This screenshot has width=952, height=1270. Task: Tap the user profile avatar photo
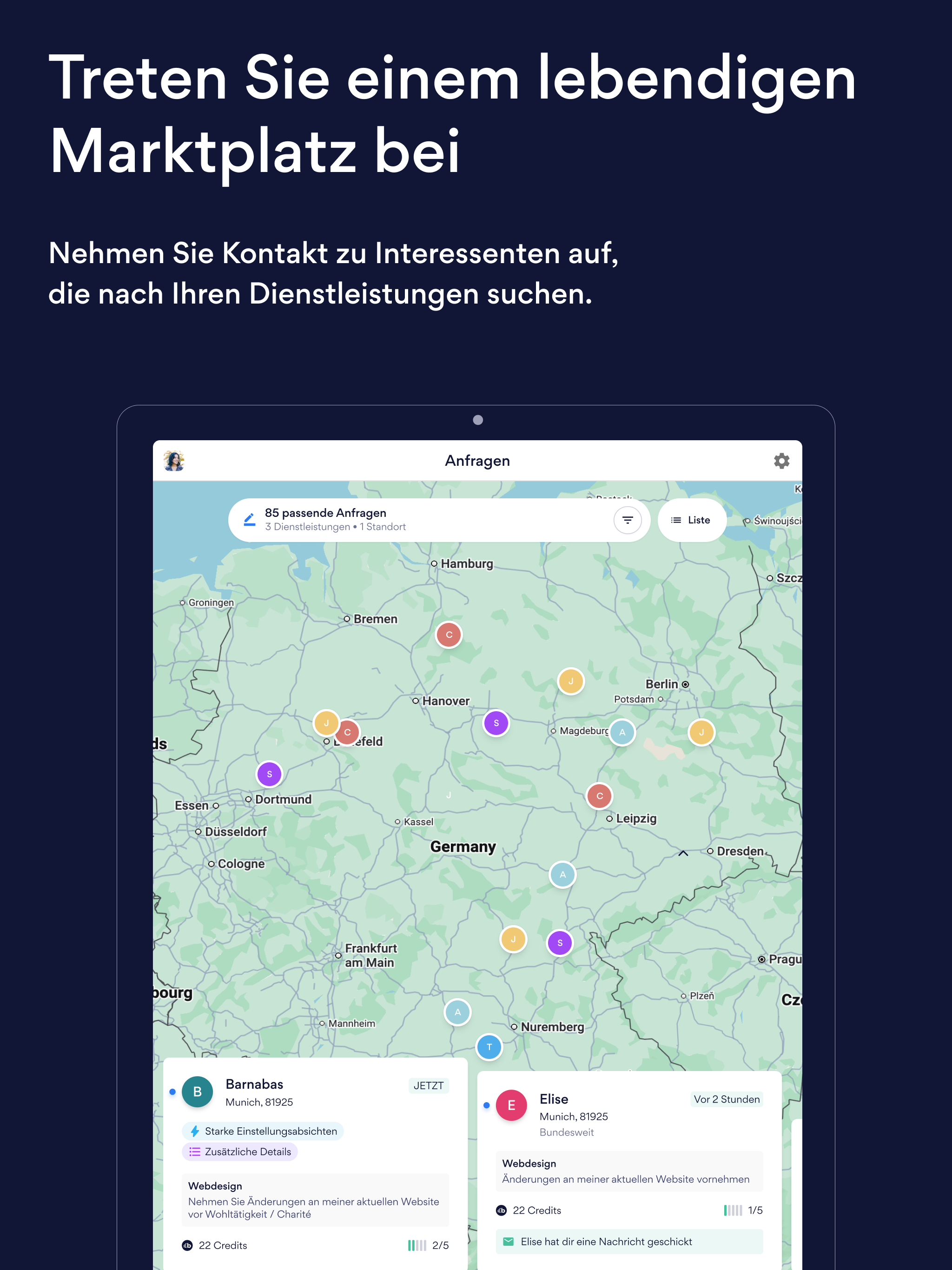[x=173, y=461]
